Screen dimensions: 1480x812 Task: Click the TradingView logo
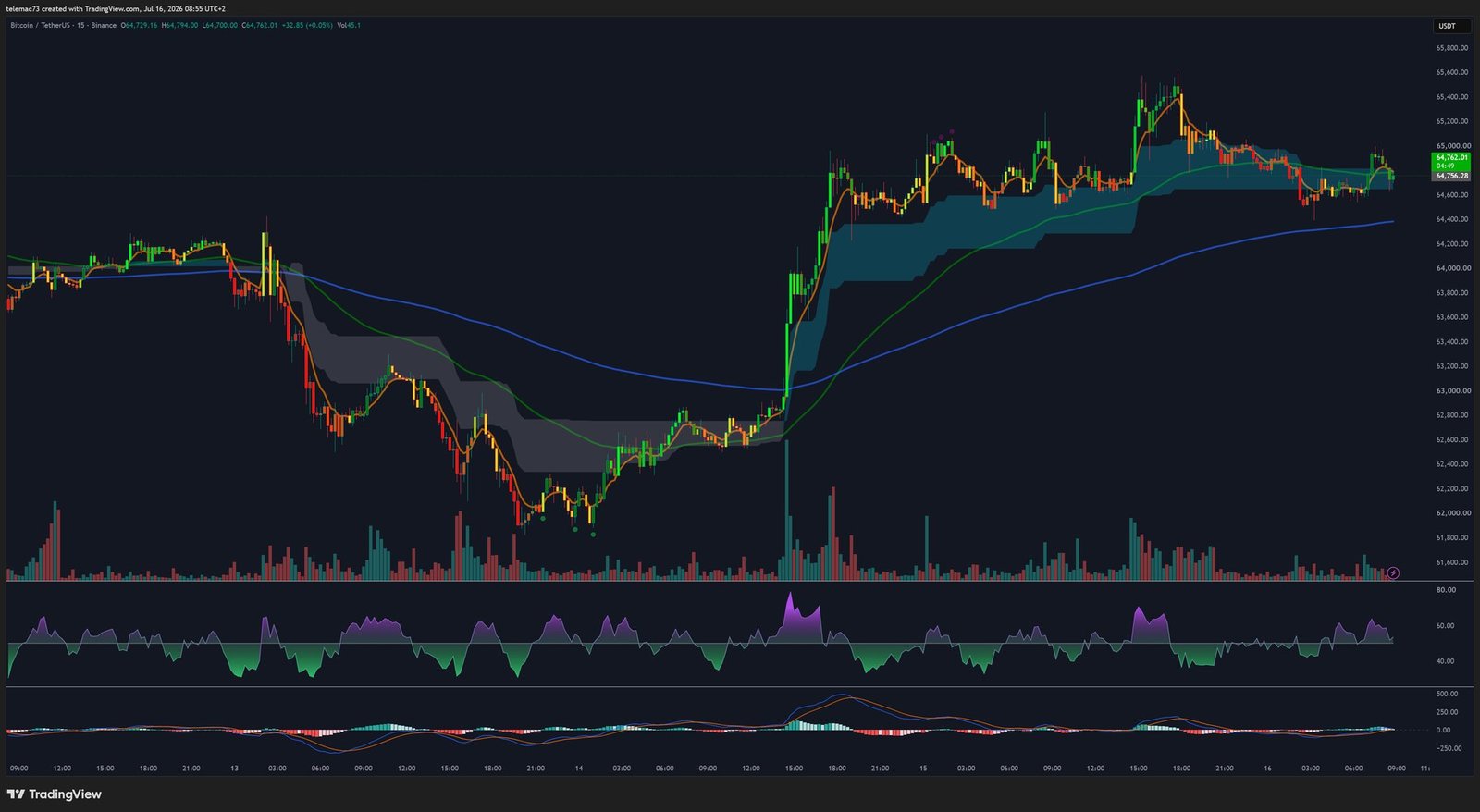tap(55, 794)
